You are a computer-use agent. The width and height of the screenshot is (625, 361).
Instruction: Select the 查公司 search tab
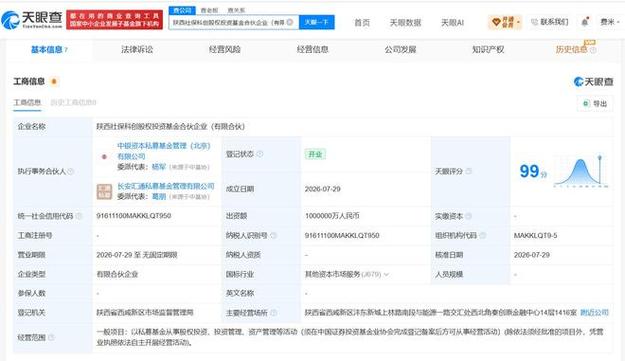click(x=182, y=10)
